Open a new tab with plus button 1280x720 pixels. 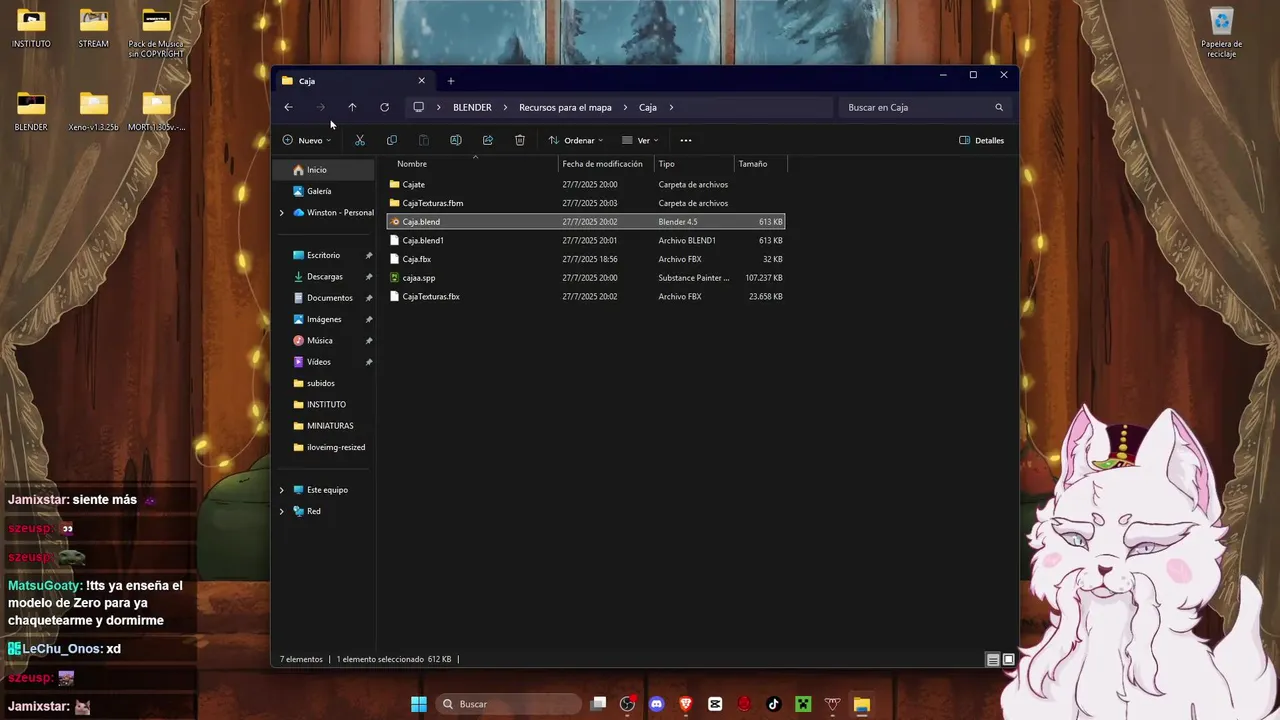451,81
